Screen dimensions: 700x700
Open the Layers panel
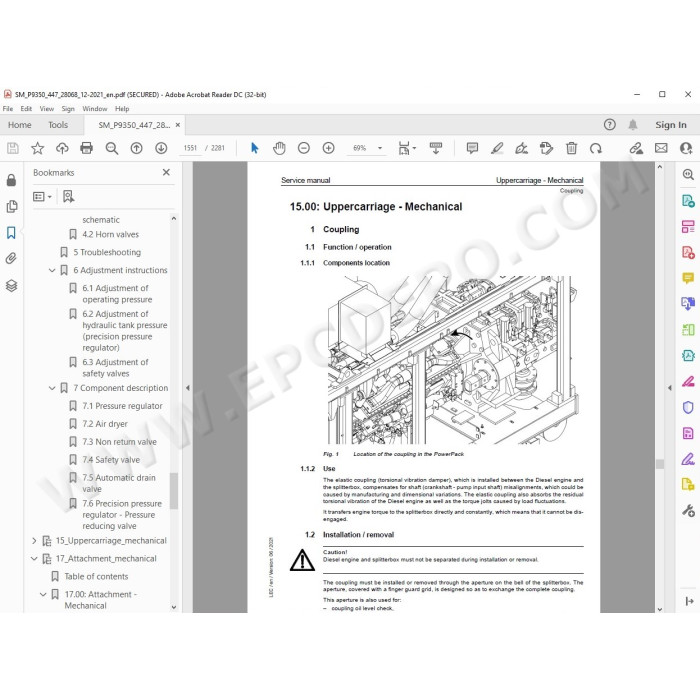pos(12,285)
